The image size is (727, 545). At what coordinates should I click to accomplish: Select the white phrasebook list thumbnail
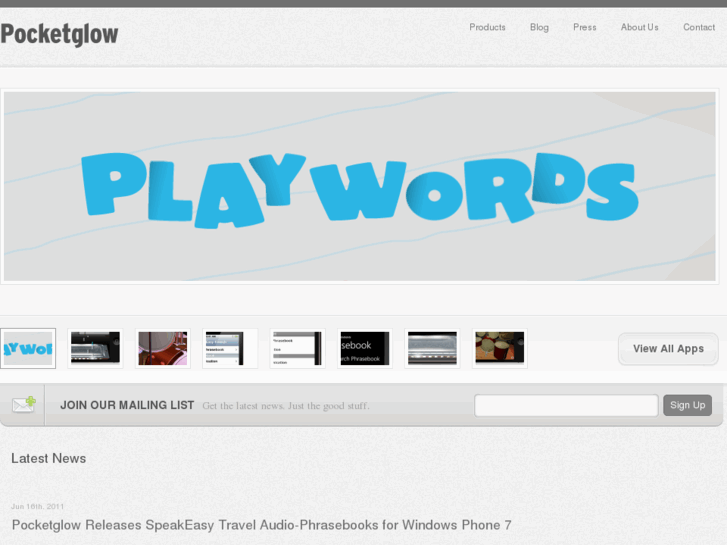click(297, 348)
